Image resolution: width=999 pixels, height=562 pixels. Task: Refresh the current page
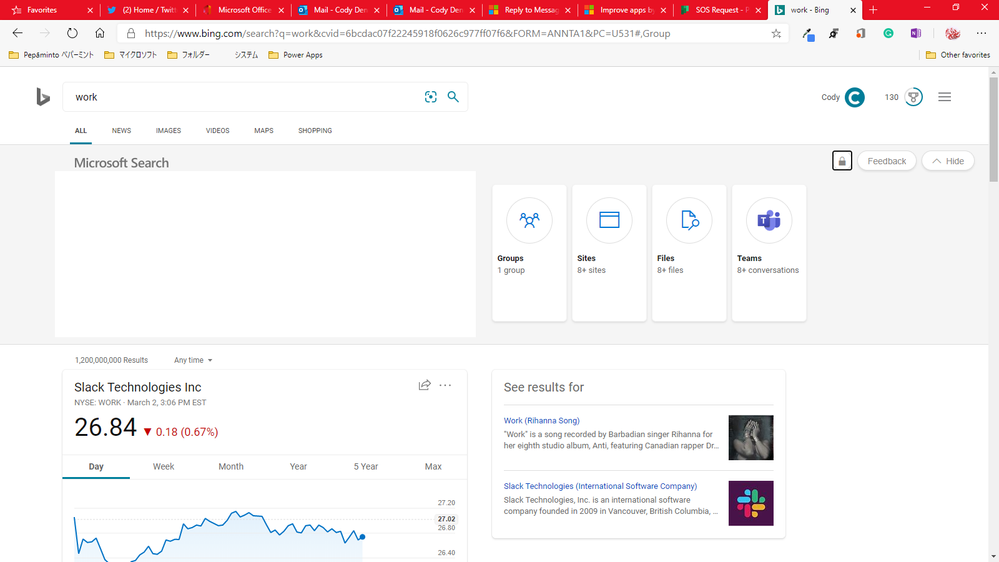coord(73,33)
